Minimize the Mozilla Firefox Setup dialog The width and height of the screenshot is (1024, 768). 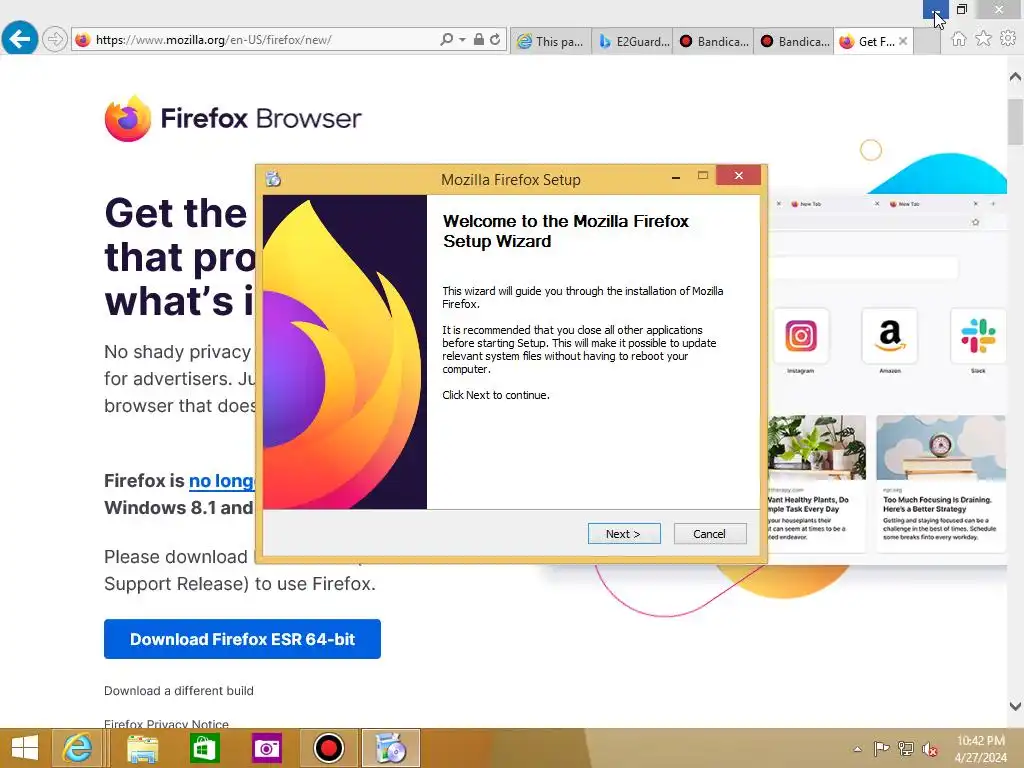tap(676, 176)
